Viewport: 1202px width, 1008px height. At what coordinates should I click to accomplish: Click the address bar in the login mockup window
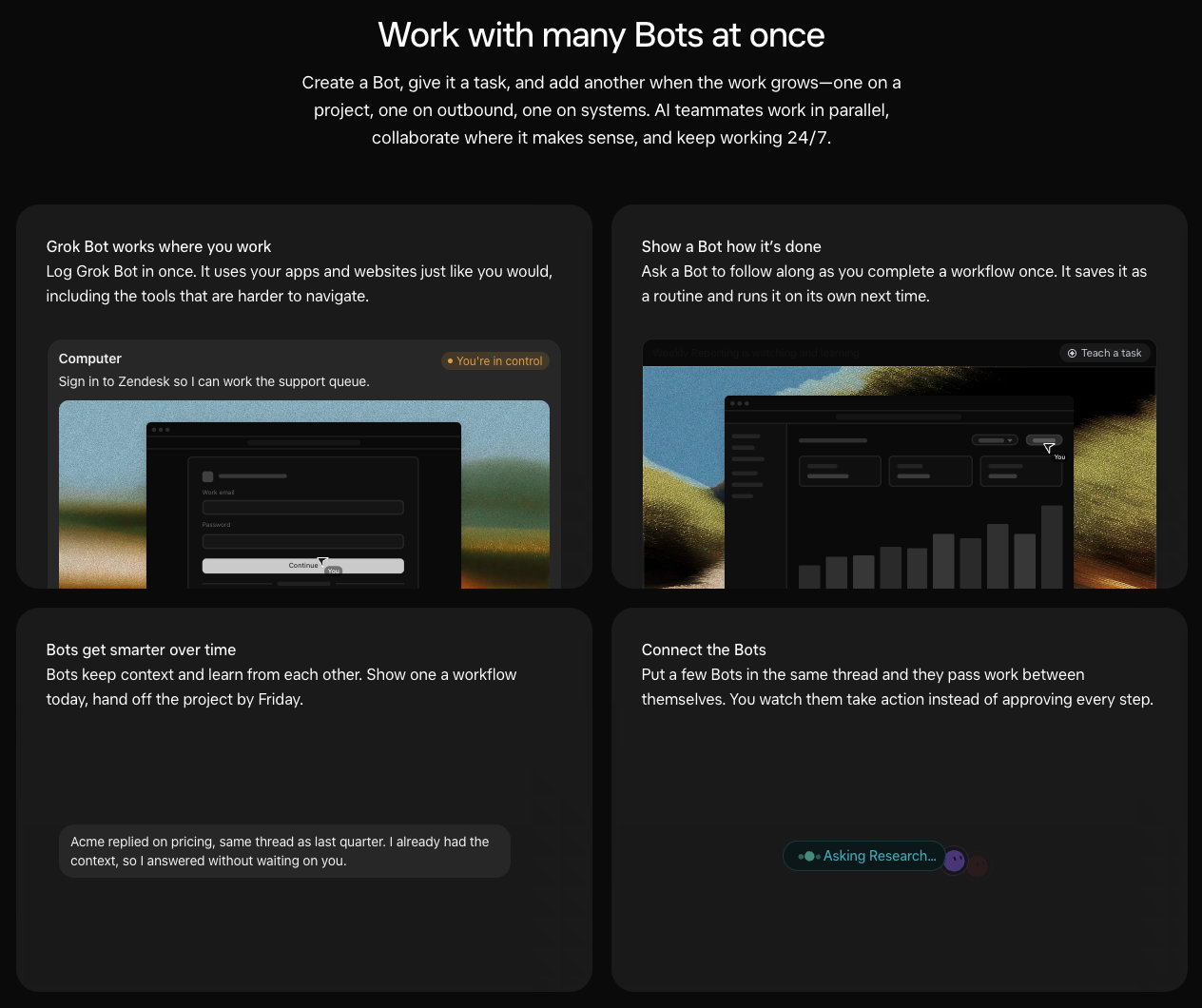(x=303, y=442)
